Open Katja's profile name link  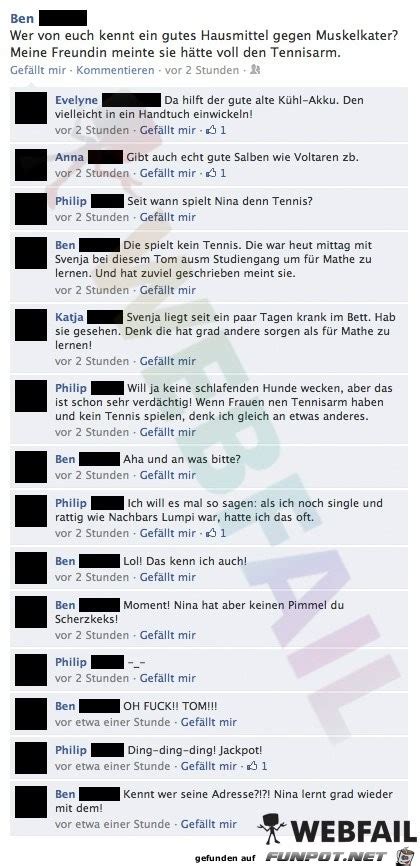point(69,318)
